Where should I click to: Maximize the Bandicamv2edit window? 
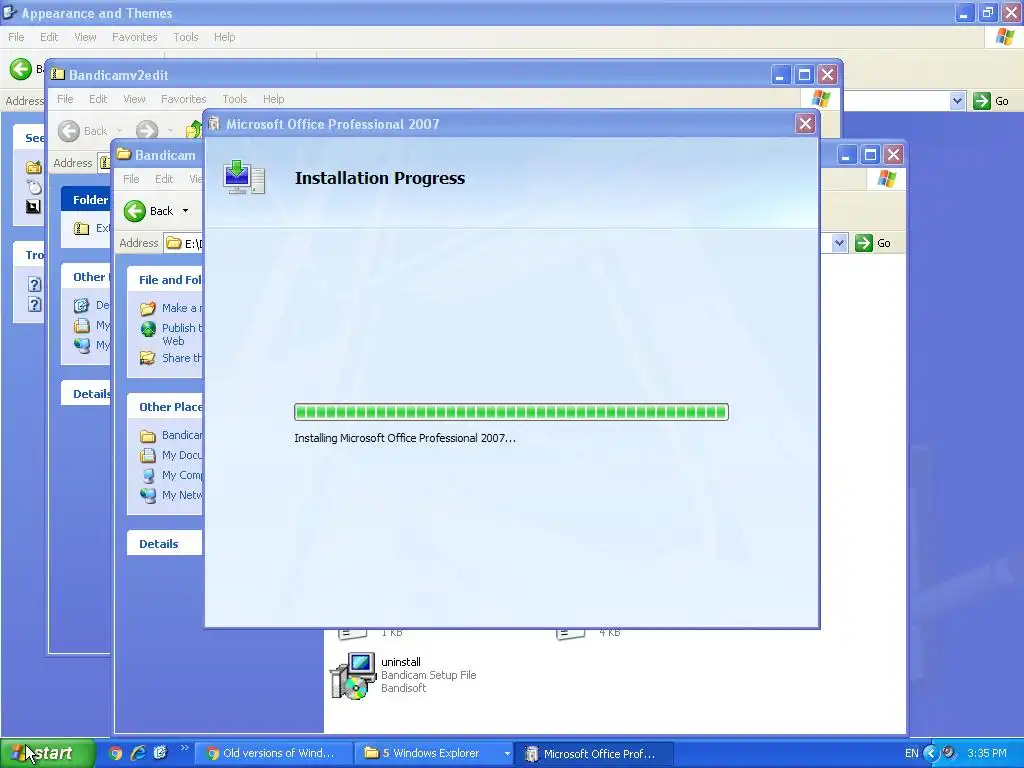(805, 75)
